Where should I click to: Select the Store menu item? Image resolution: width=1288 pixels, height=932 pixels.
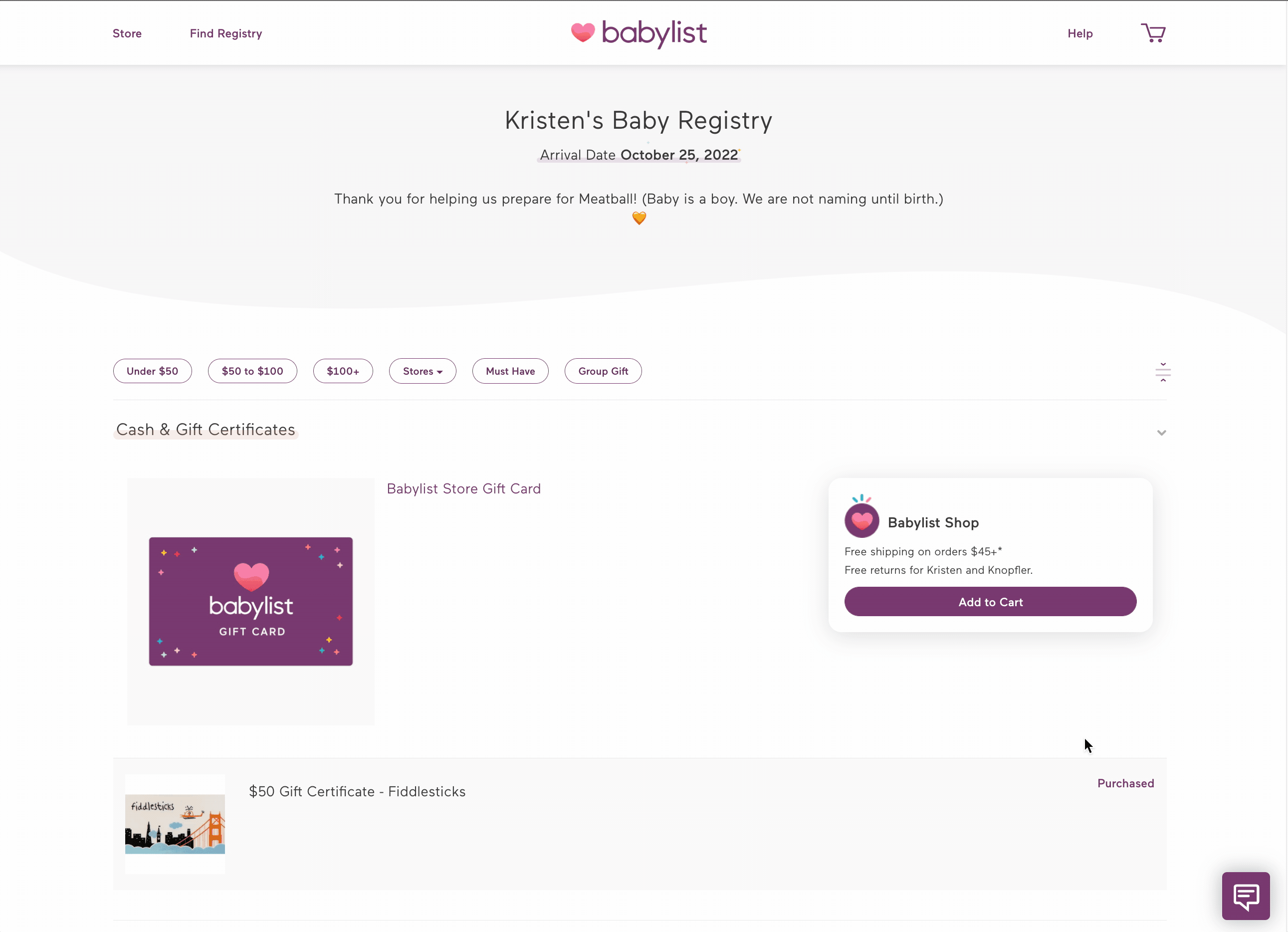coord(127,33)
